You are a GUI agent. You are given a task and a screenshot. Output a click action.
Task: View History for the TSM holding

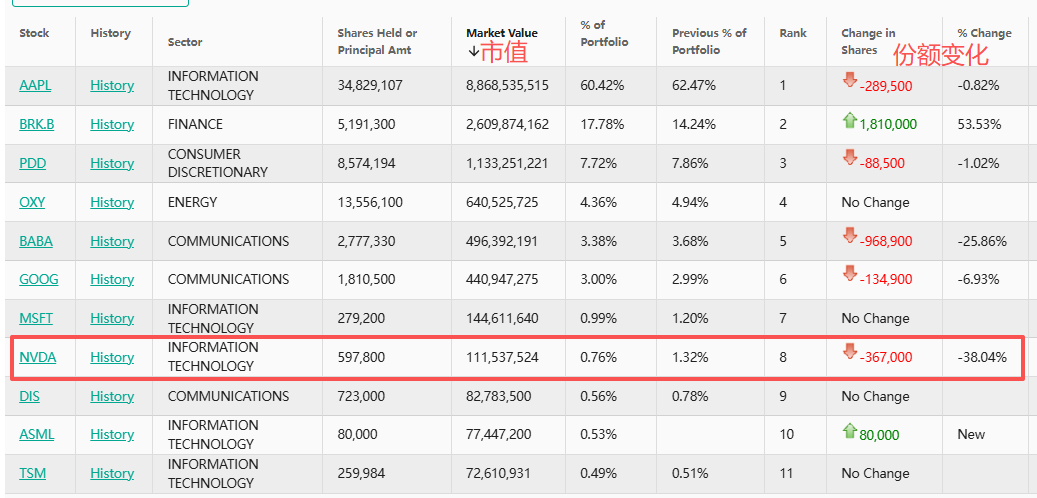(x=112, y=474)
